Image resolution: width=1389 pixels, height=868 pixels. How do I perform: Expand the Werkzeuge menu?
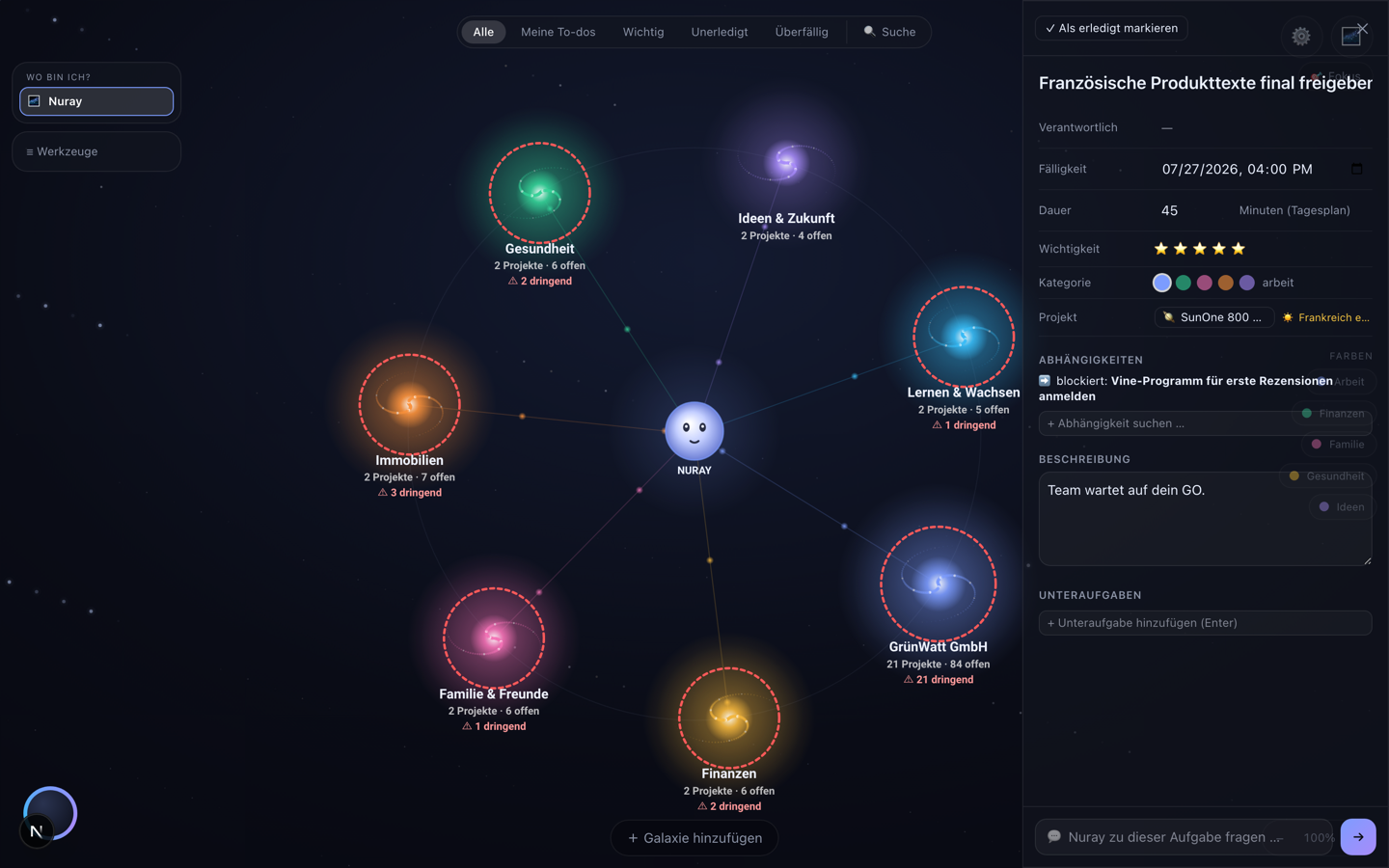pos(96,151)
